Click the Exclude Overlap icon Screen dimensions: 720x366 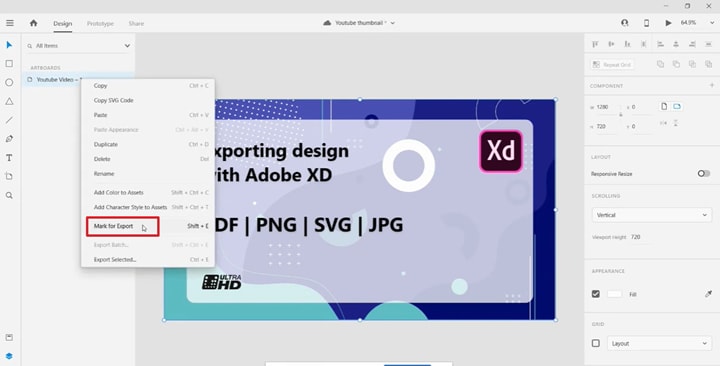[708, 64]
